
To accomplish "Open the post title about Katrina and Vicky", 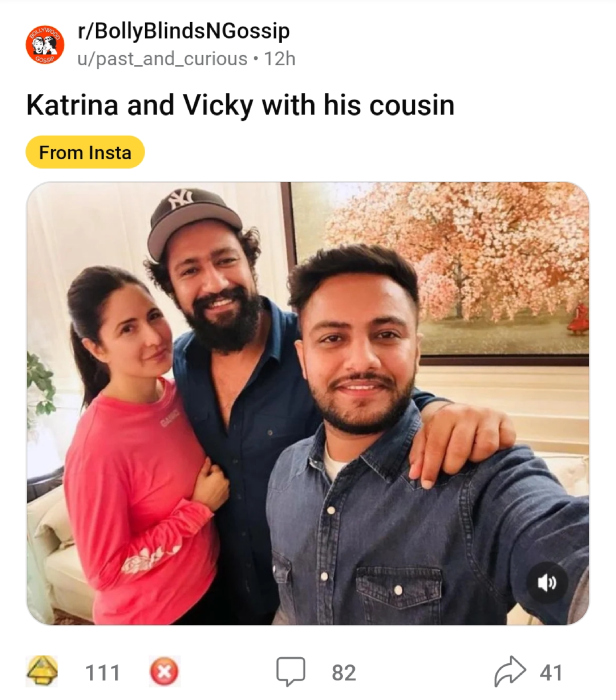I will pos(240,106).
